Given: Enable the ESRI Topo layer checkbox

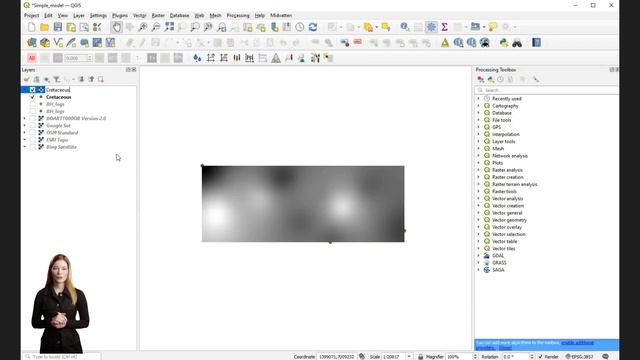Looking at the screenshot, I should pos(32,140).
